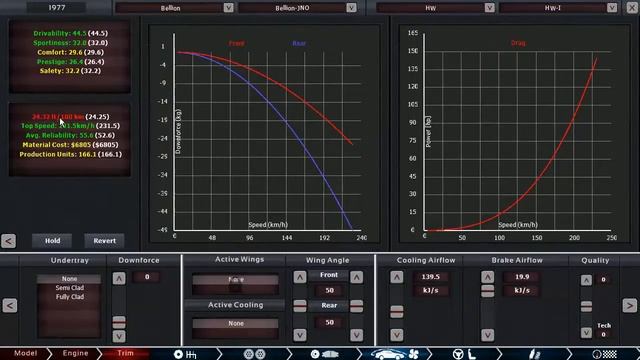Click the Safety 32.2 stat

[70, 71]
